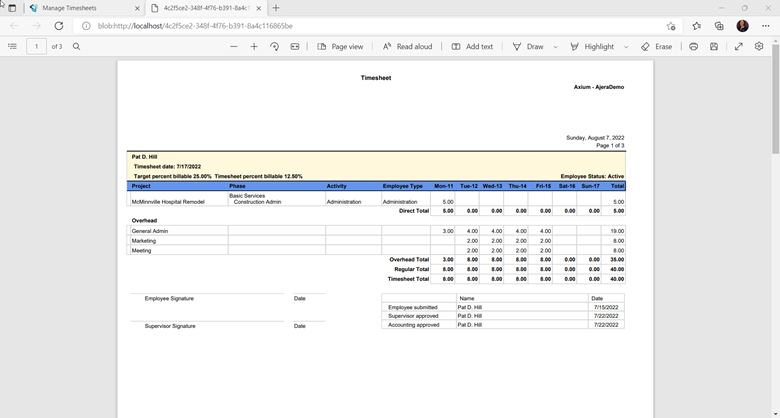Switch to the Manage Timesheets tab
The image size is (780, 418).
click(70, 8)
